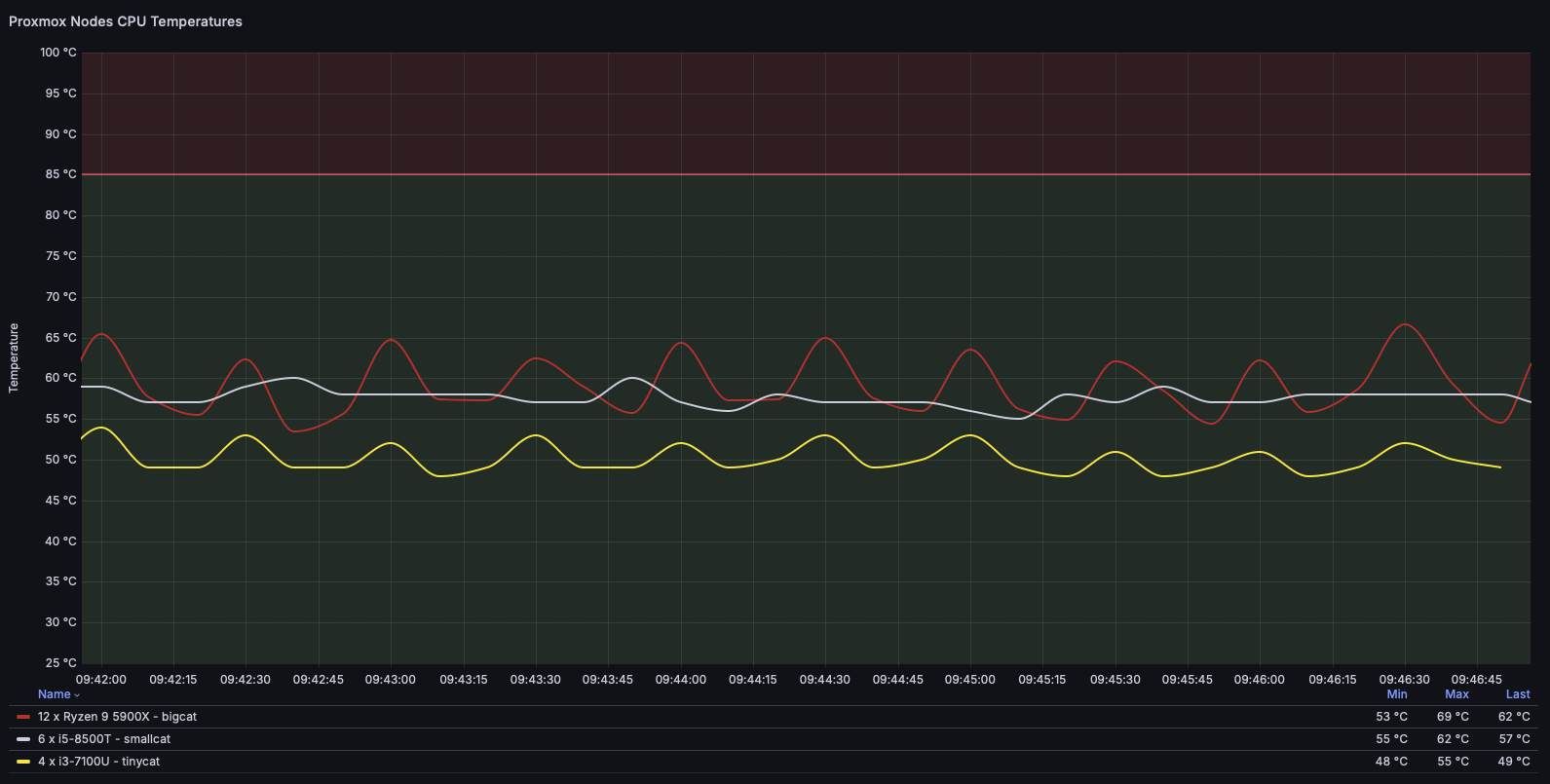Click the 75 °C axis label
Screen dimensions: 1550x784
60,256
